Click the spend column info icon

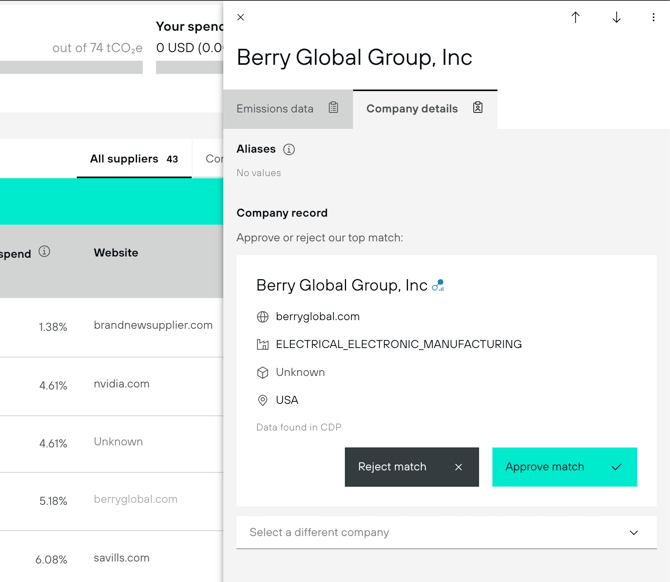point(44,251)
